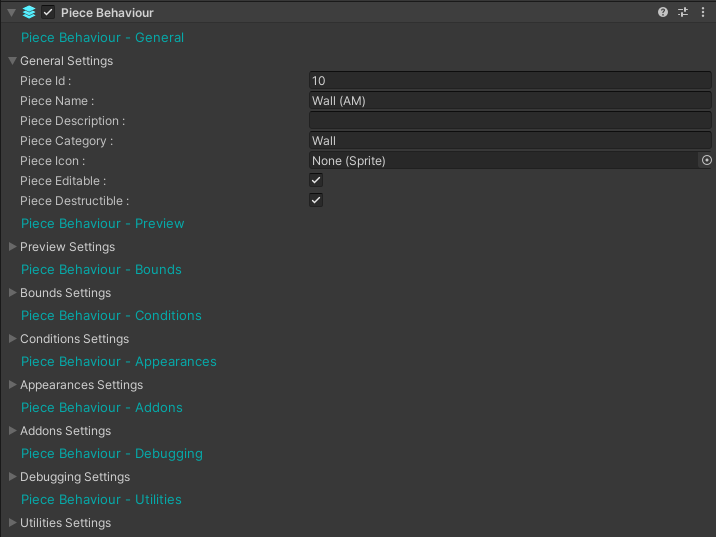Collapse the General Settings foldout
The height and width of the screenshot is (537, 716).
12,61
